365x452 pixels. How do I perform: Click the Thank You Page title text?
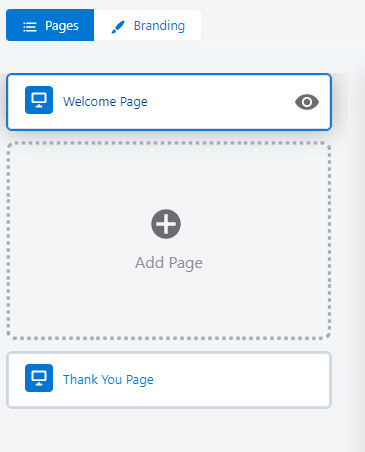pos(108,380)
